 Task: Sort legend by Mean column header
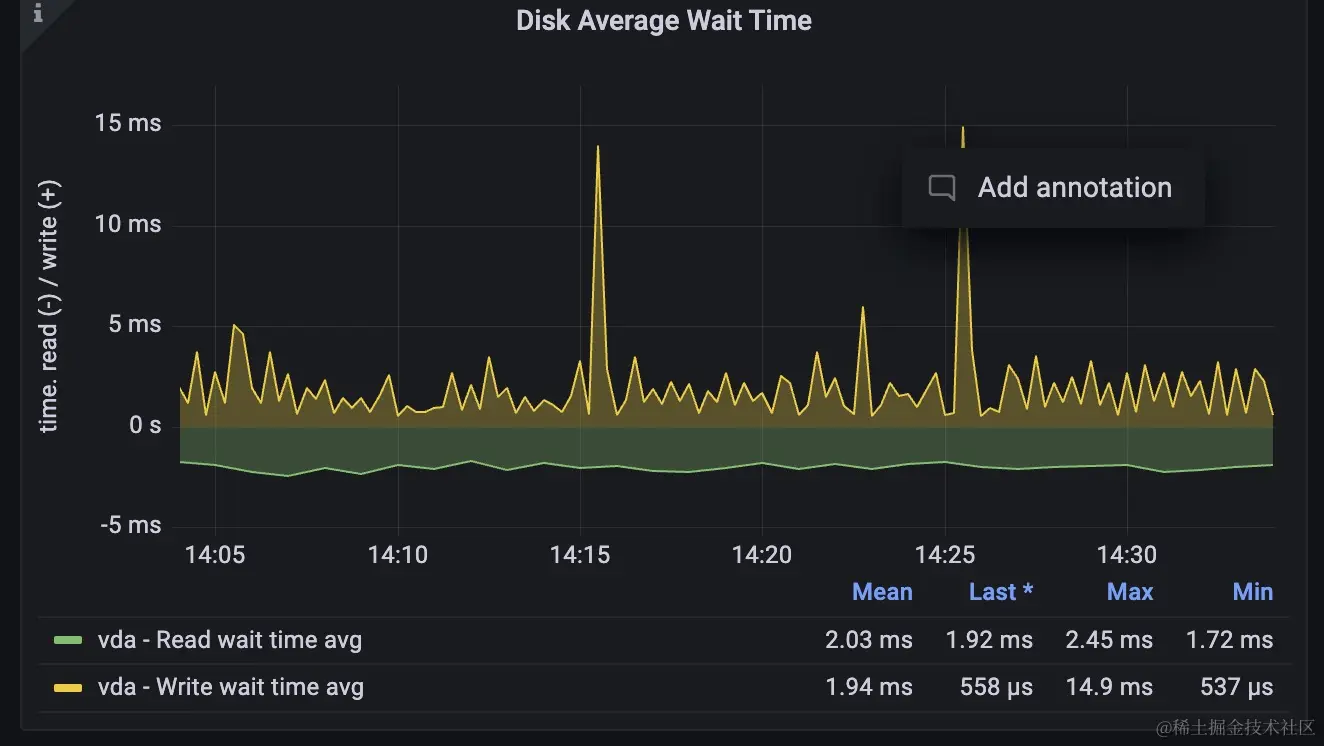(x=882, y=592)
